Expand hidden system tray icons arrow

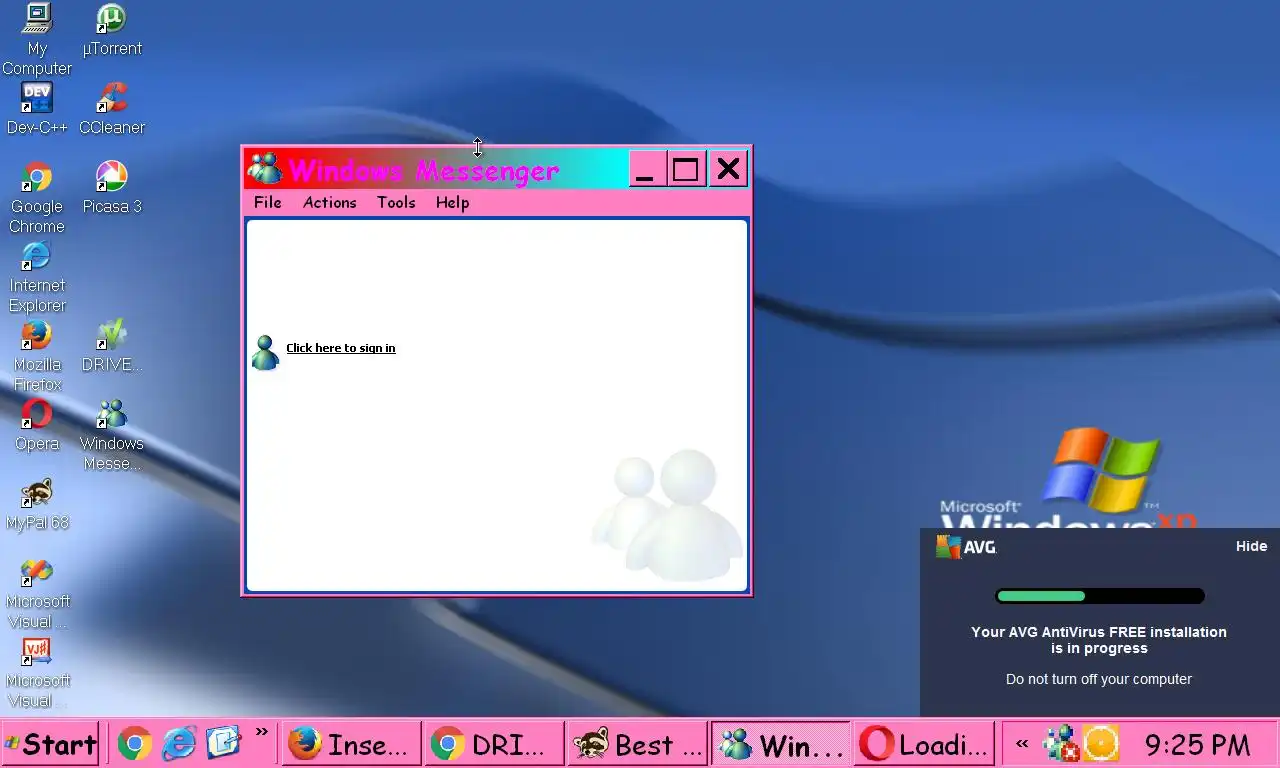(1022, 744)
